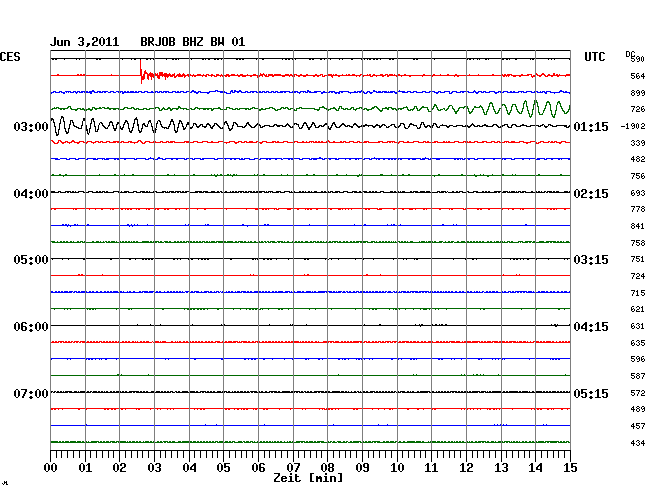The image size is (650, 494).
Task: Pick the DC value "778"
Action: coord(638,209)
